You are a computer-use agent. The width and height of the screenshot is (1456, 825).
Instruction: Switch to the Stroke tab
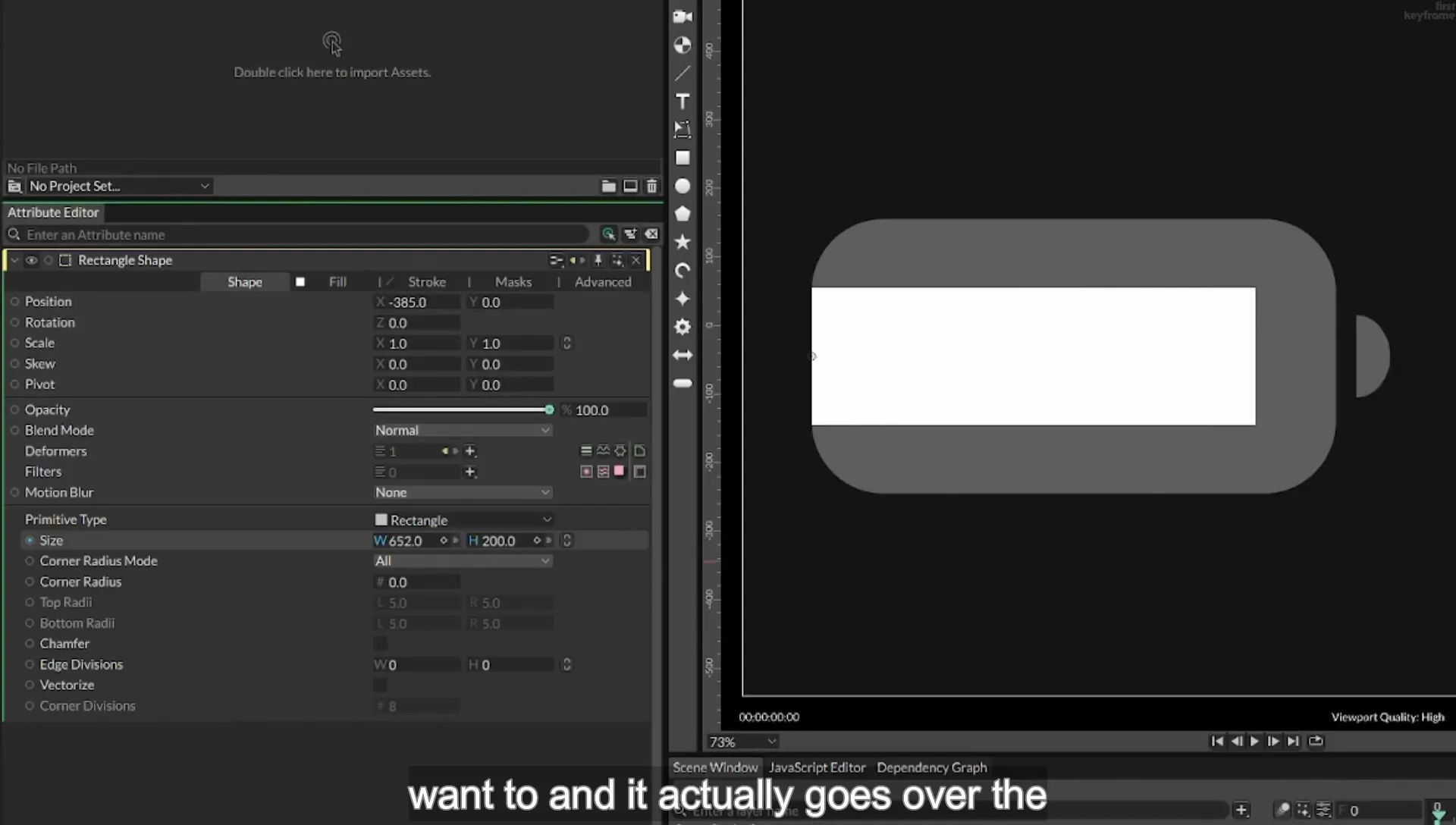coord(427,281)
